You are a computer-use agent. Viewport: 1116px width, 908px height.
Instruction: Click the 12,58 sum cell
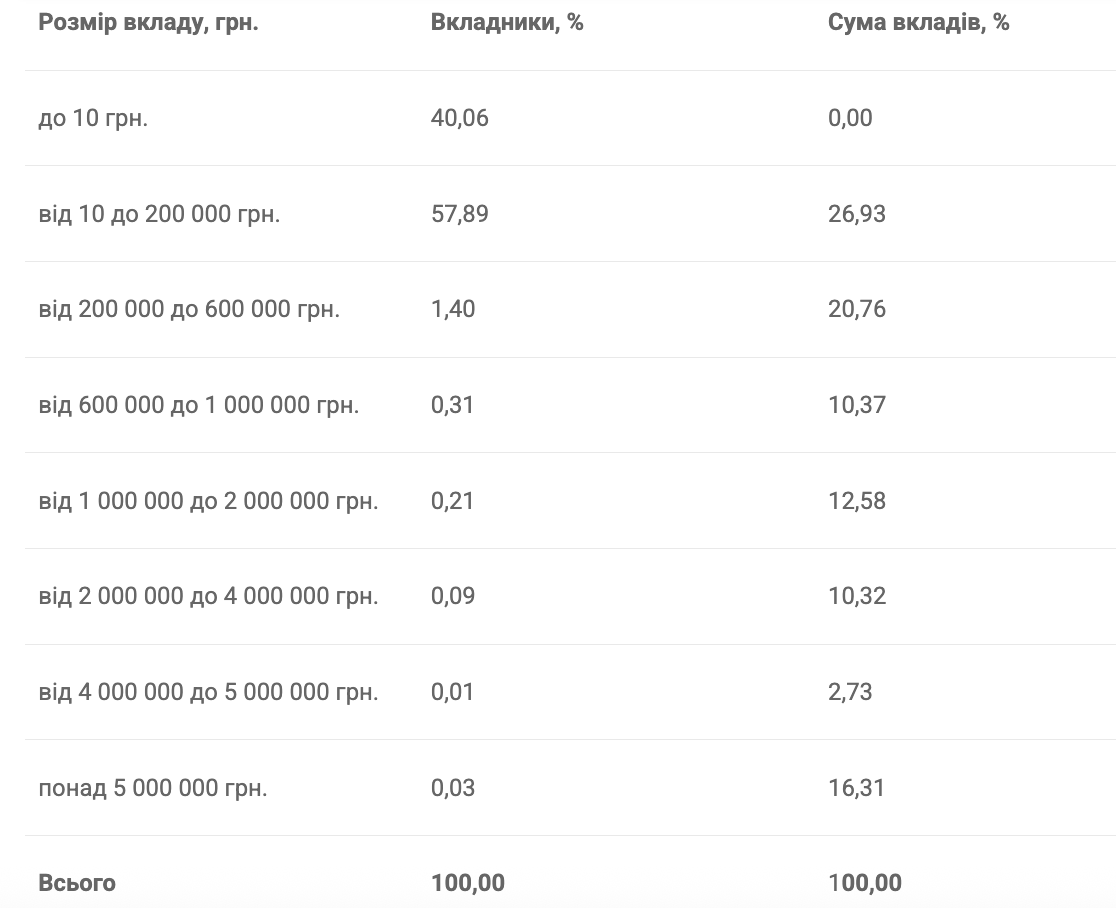[x=856, y=501]
